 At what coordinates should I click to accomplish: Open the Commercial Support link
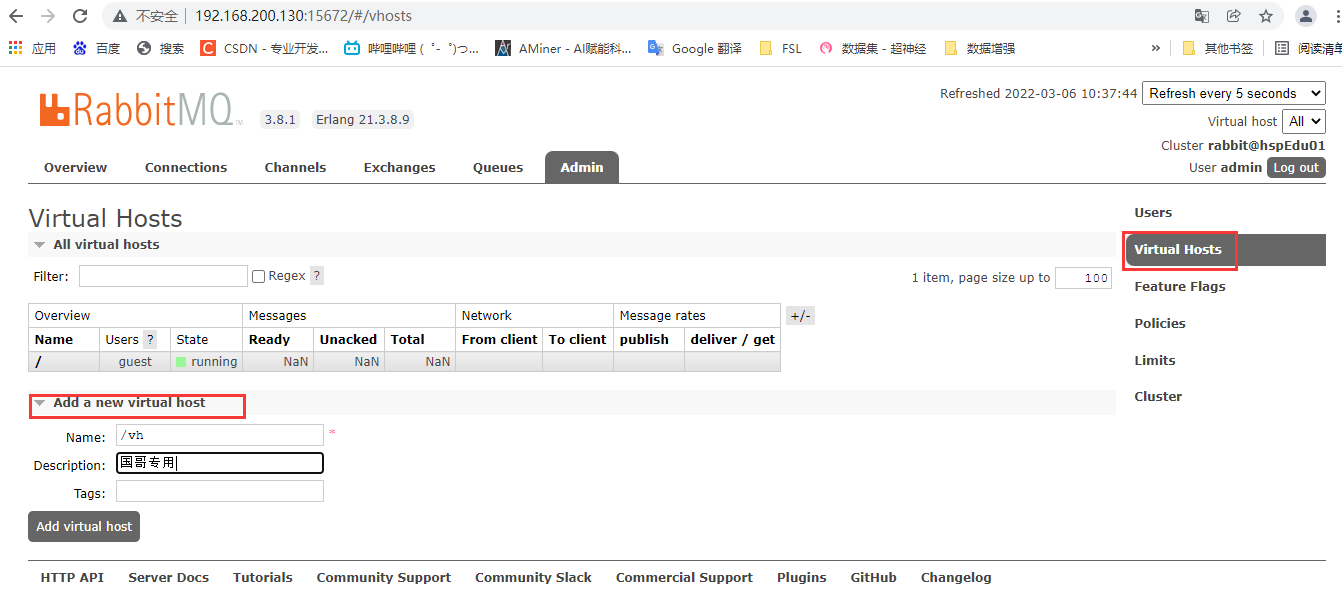point(684,577)
